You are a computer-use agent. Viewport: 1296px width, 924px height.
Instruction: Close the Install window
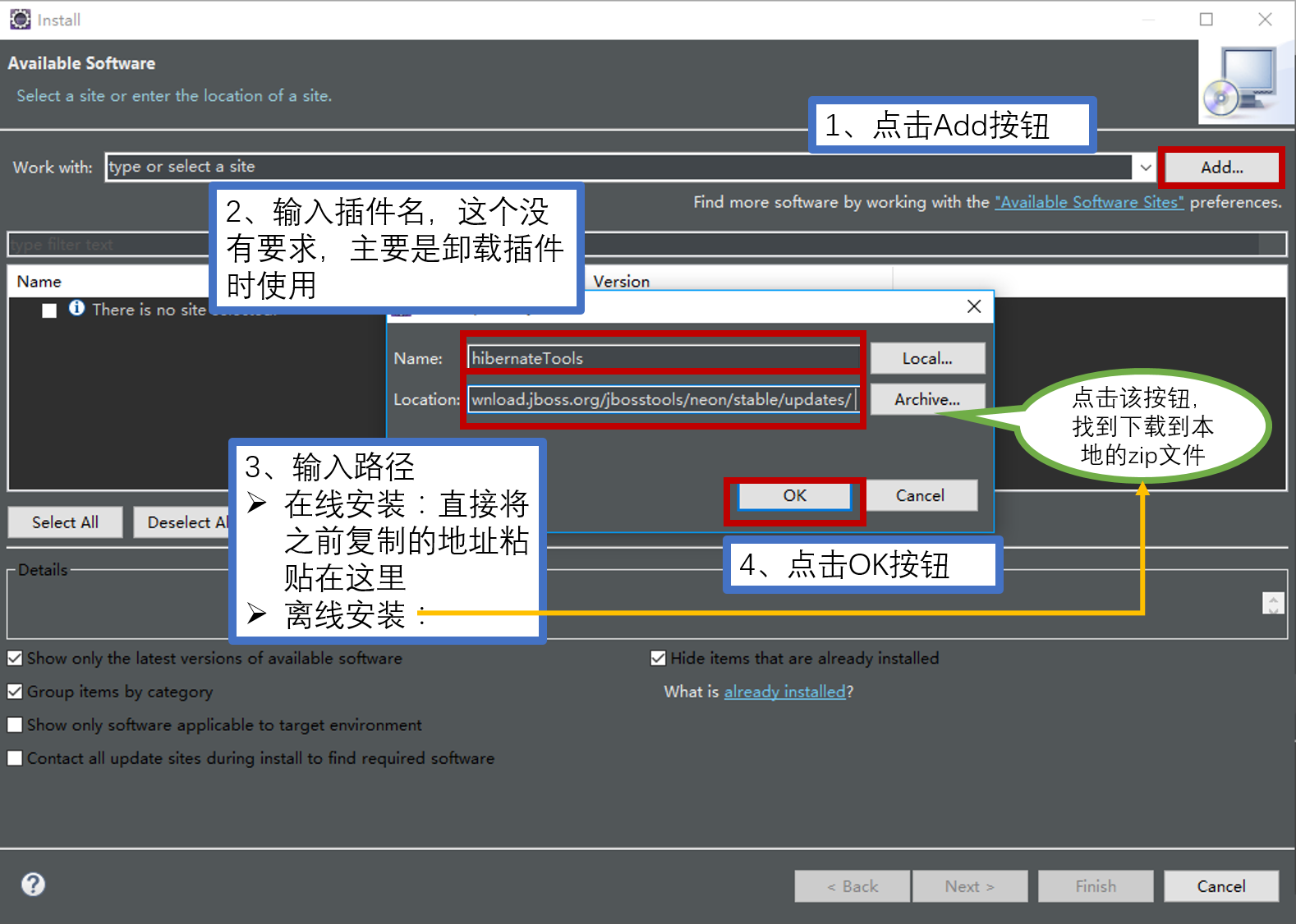pos(1265,19)
